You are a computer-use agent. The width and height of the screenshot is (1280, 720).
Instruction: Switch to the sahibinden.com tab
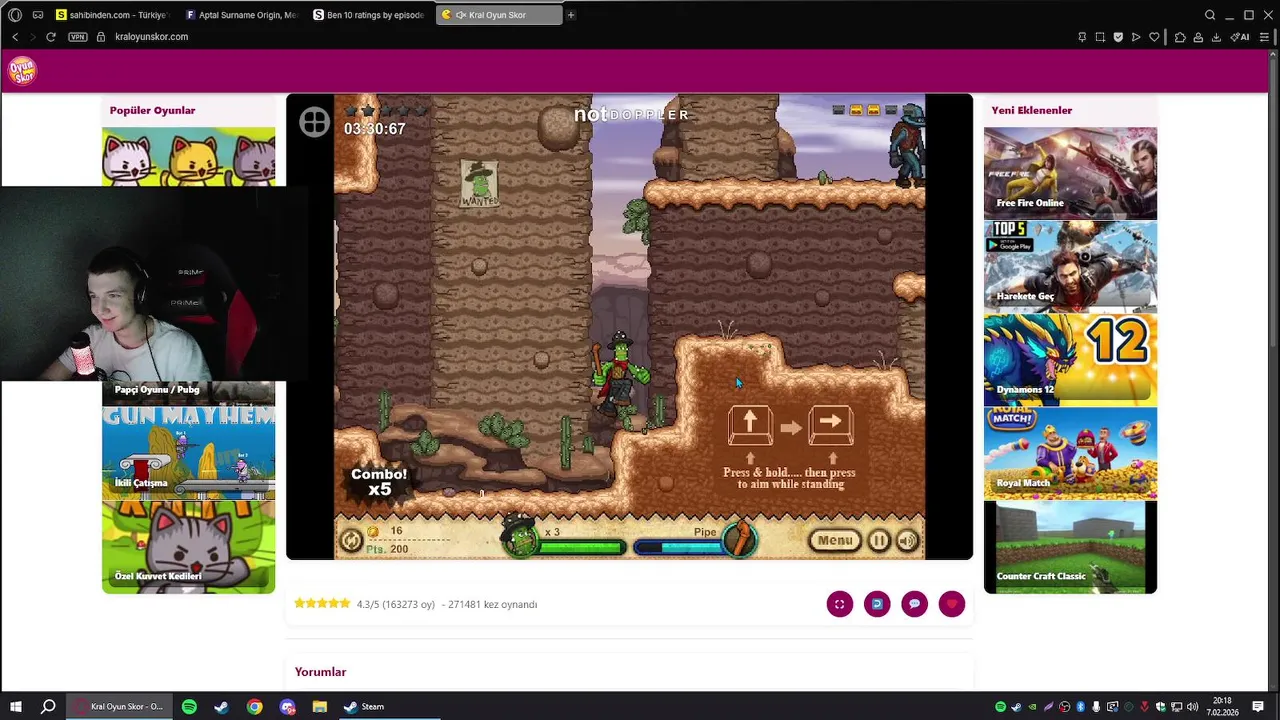112,15
